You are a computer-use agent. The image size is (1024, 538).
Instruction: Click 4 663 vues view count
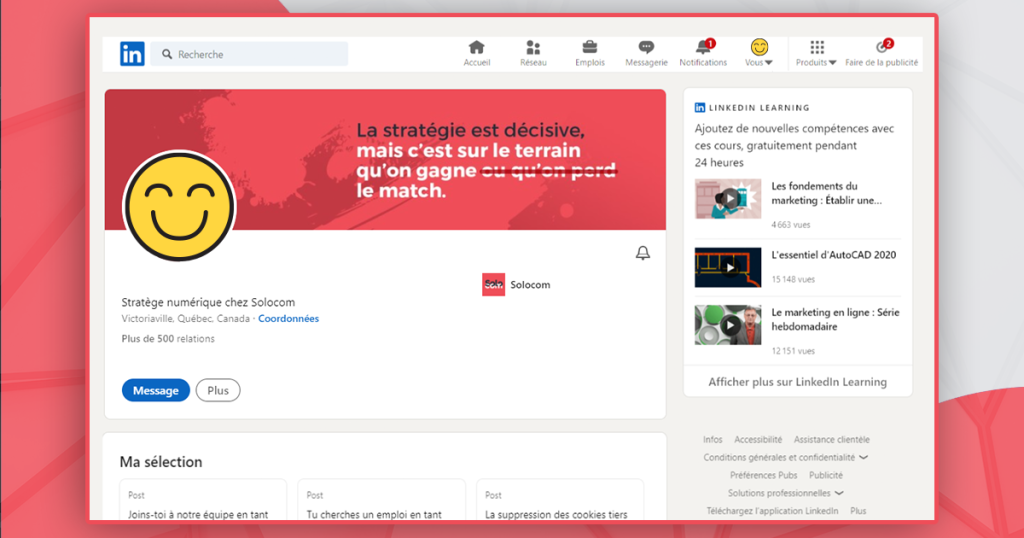[790, 225]
